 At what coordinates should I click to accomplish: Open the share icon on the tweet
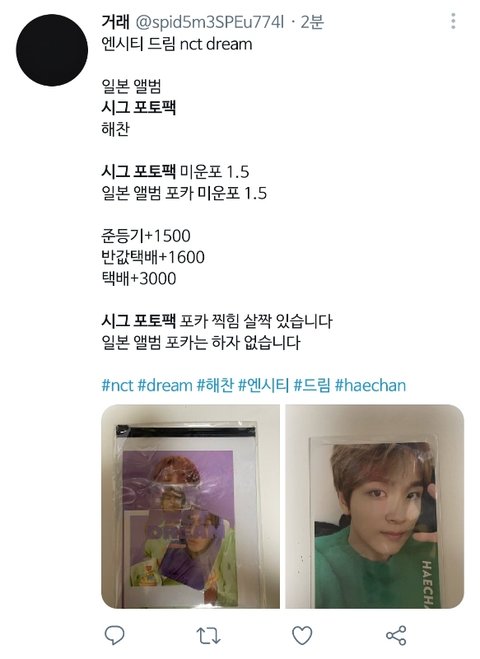(x=396, y=635)
